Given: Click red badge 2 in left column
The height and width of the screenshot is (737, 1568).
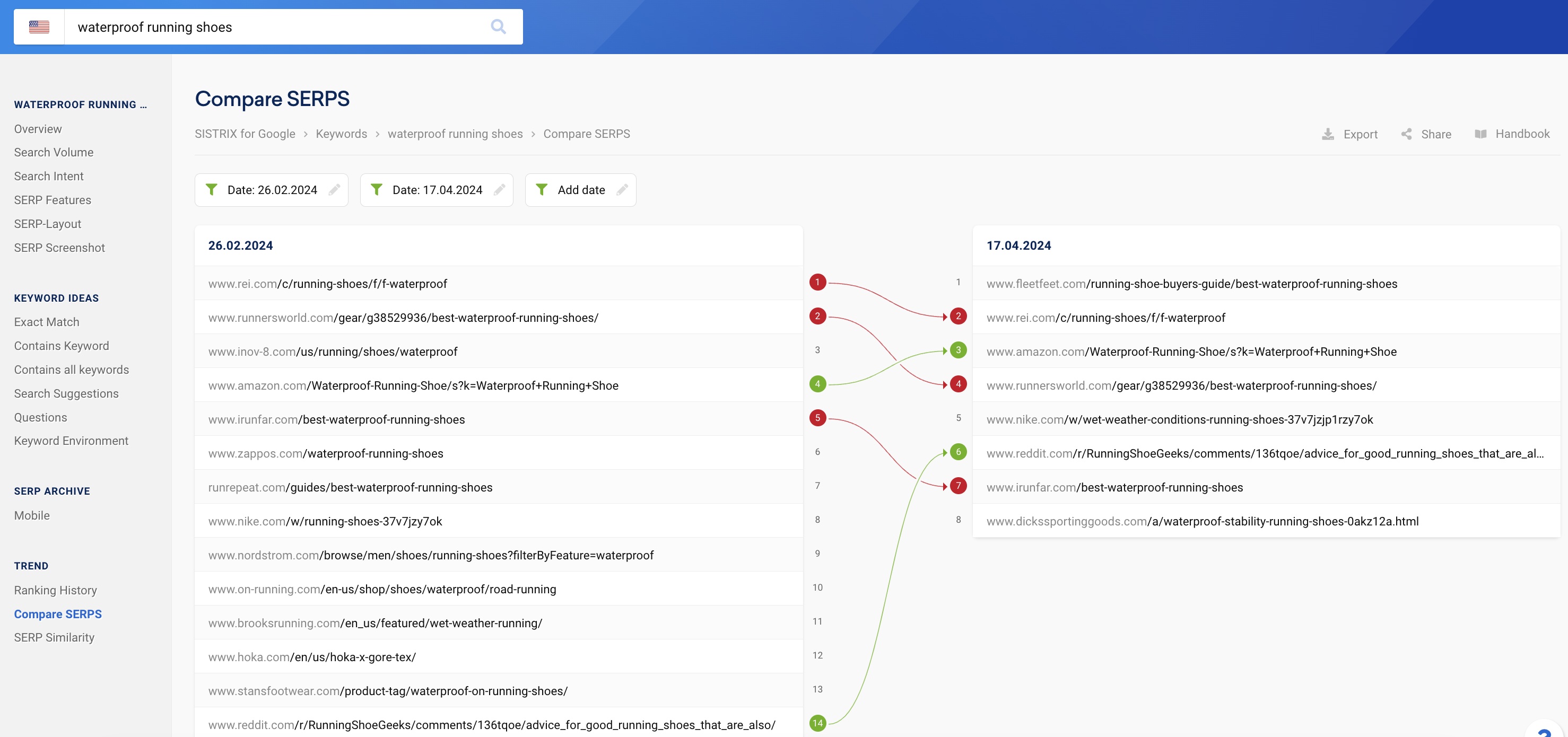Looking at the screenshot, I should click(817, 316).
